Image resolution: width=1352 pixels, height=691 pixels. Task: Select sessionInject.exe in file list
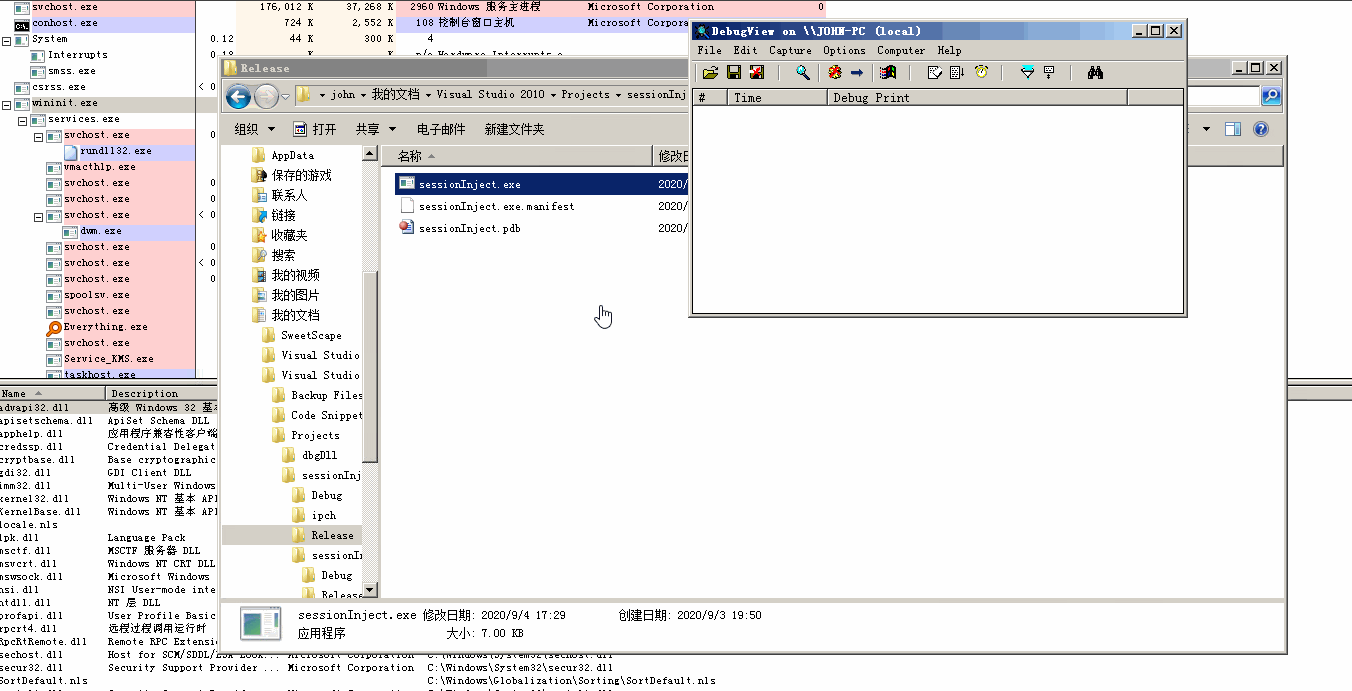pos(469,184)
